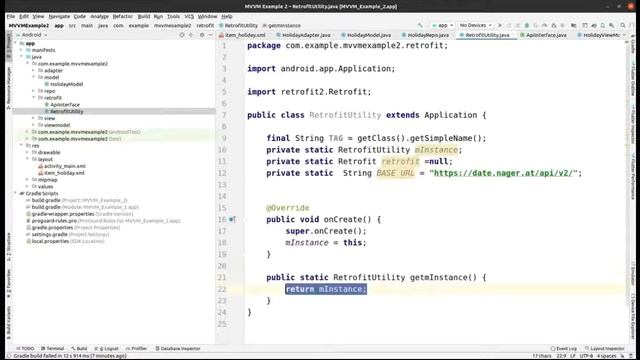Switch to the HolidayRepo.java tab

(x=425, y=35)
